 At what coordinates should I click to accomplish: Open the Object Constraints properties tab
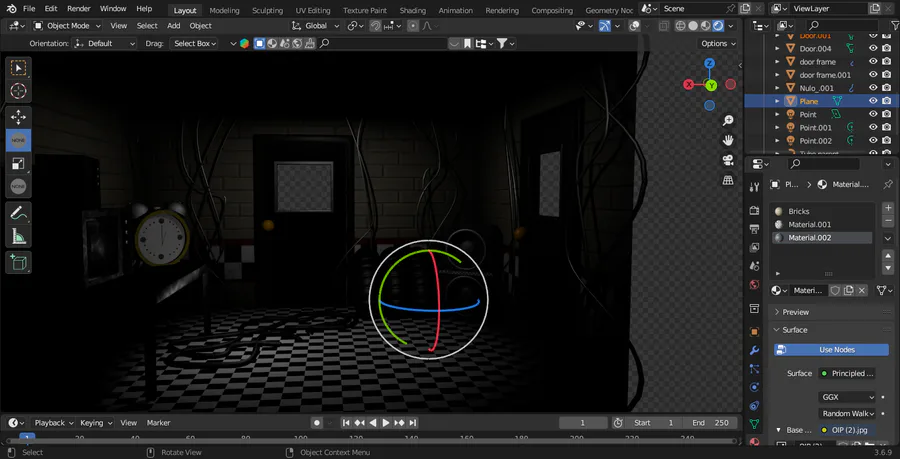(x=755, y=406)
